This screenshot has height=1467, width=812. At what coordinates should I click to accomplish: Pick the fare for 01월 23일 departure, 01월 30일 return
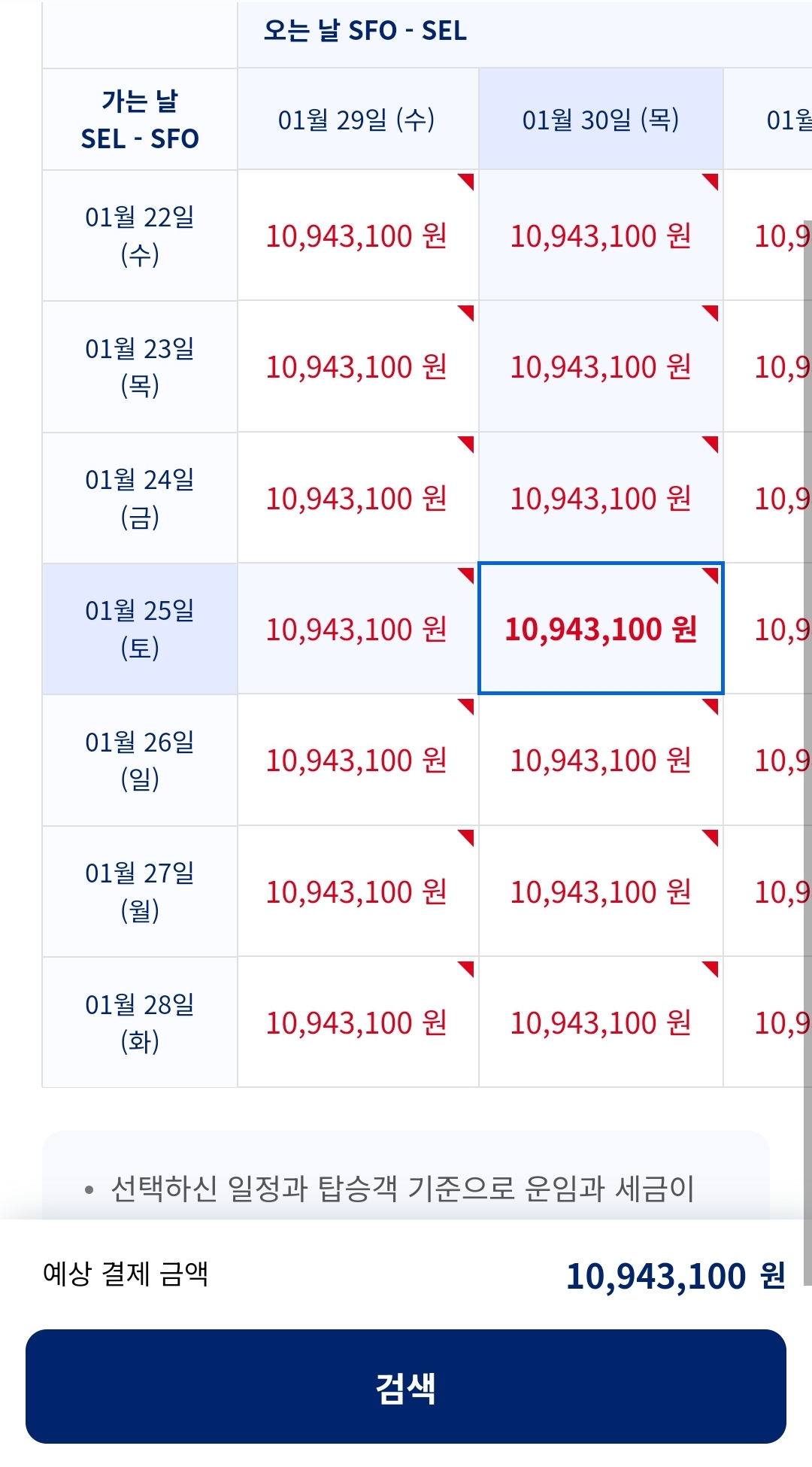coord(601,367)
